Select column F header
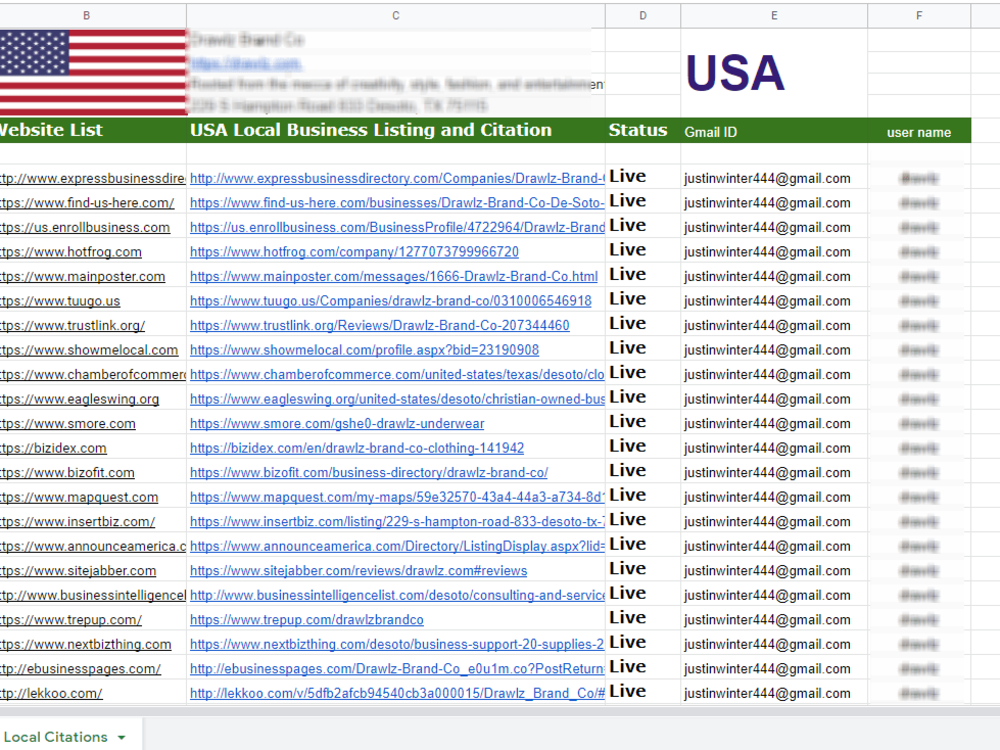 click(x=919, y=15)
